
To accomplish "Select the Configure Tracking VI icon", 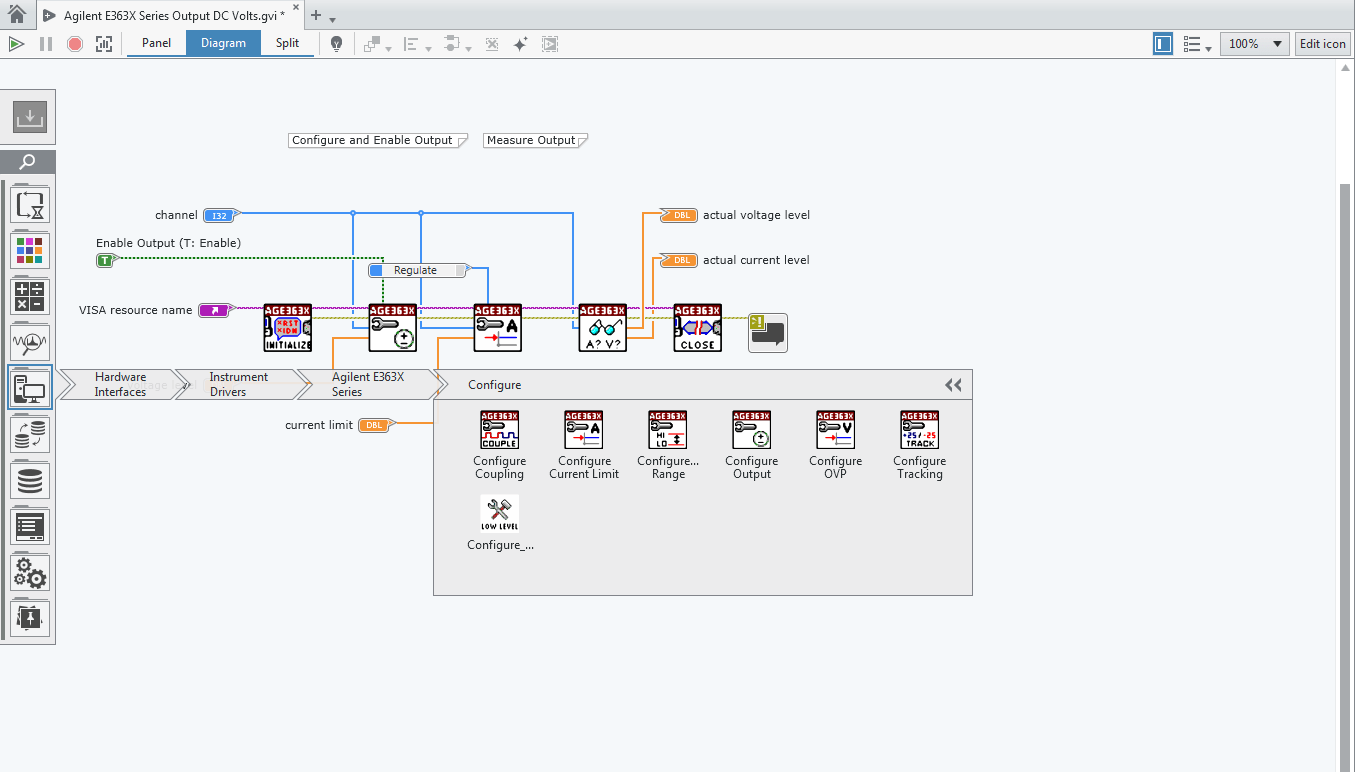I will pos(919,430).
